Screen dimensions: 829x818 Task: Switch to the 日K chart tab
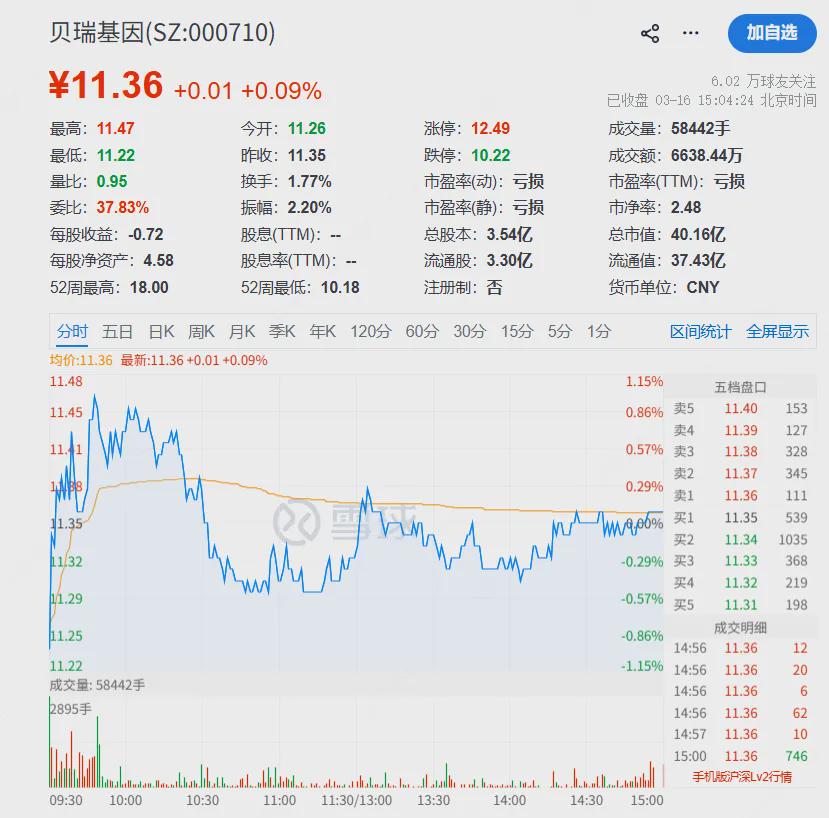click(x=161, y=331)
